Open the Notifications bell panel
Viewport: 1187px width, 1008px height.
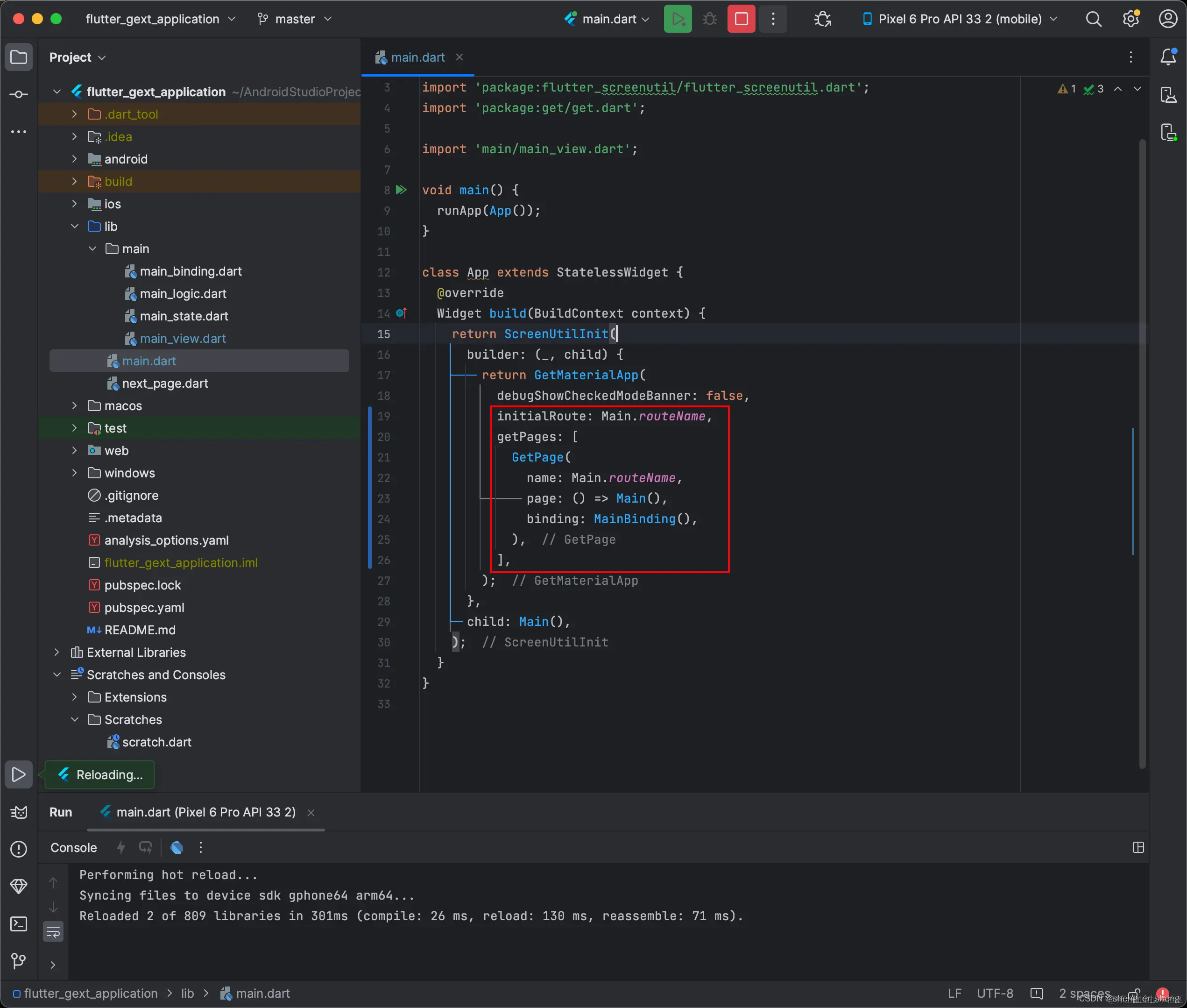[1168, 57]
